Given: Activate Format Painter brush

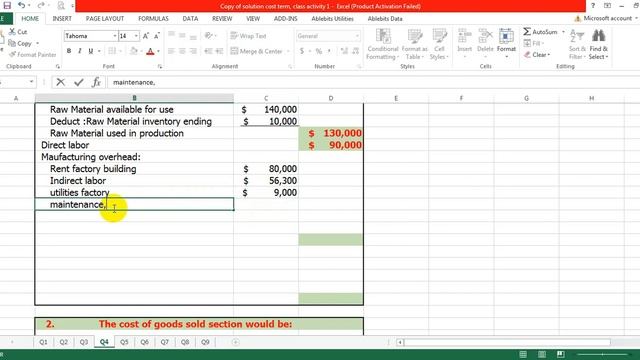Looking at the screenshot, I should click(33, 55).
